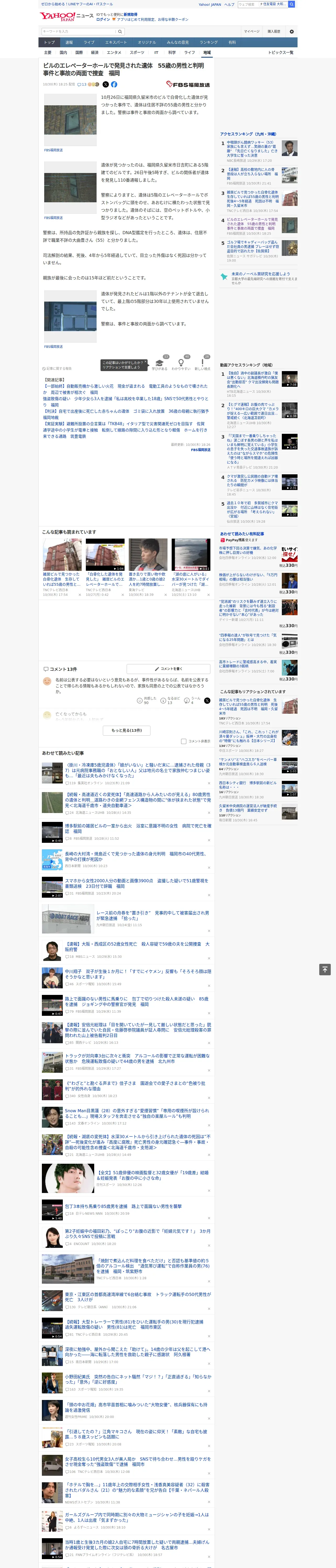This screenshot has width=336, height=1568.
Task: Click 共感した smiley on first comment
Action: [140, 701]
